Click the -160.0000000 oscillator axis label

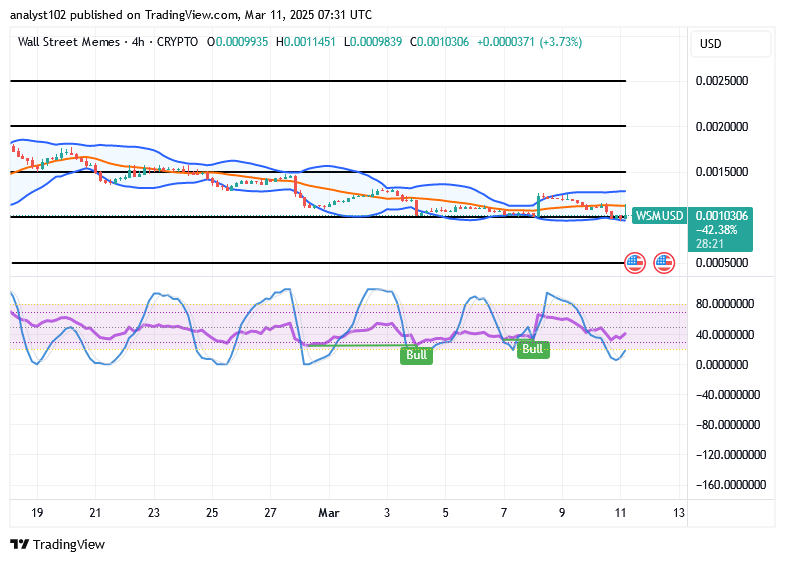tap(730, 484)
